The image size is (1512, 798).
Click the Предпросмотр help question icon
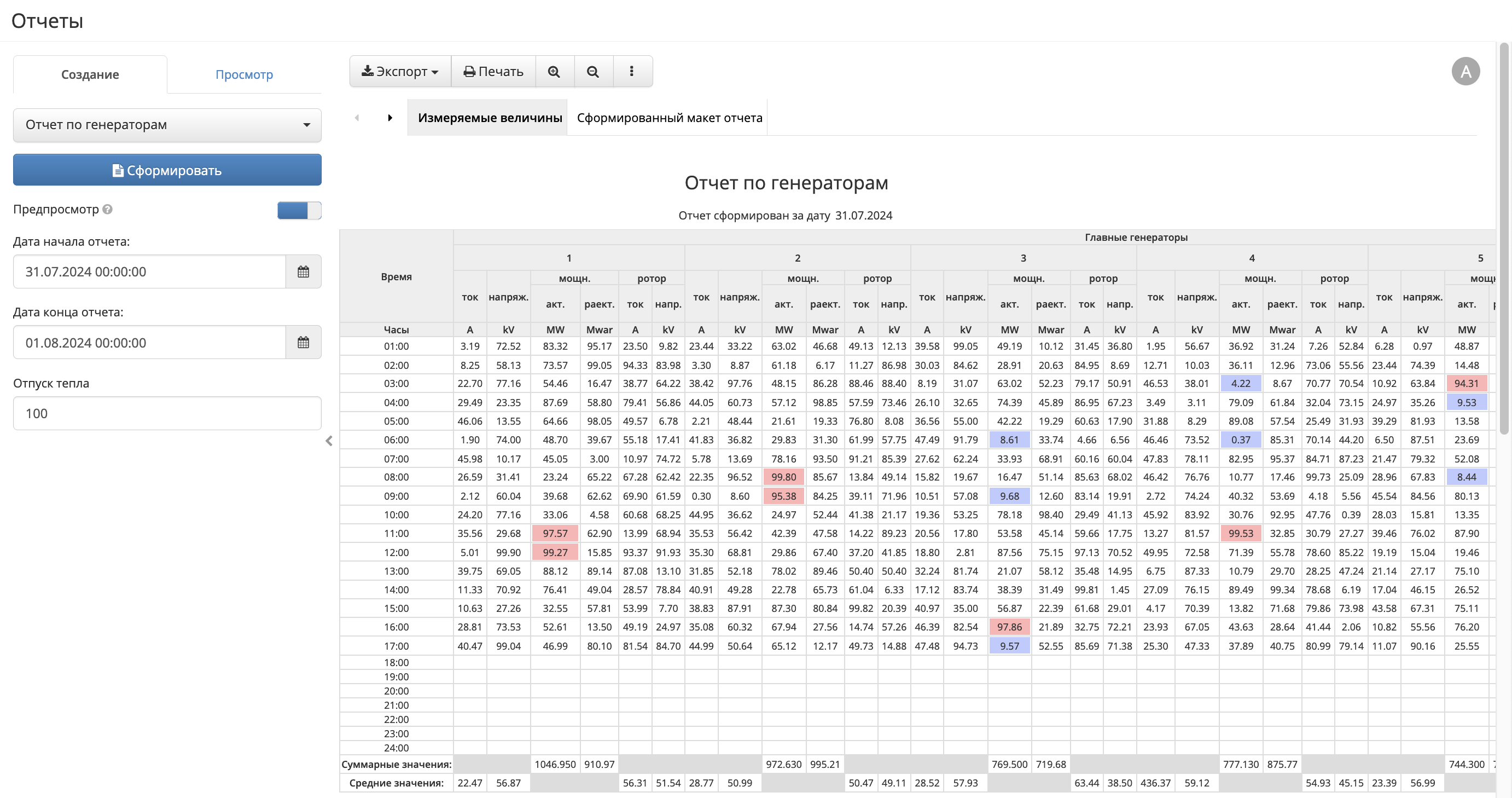point(107,210)
